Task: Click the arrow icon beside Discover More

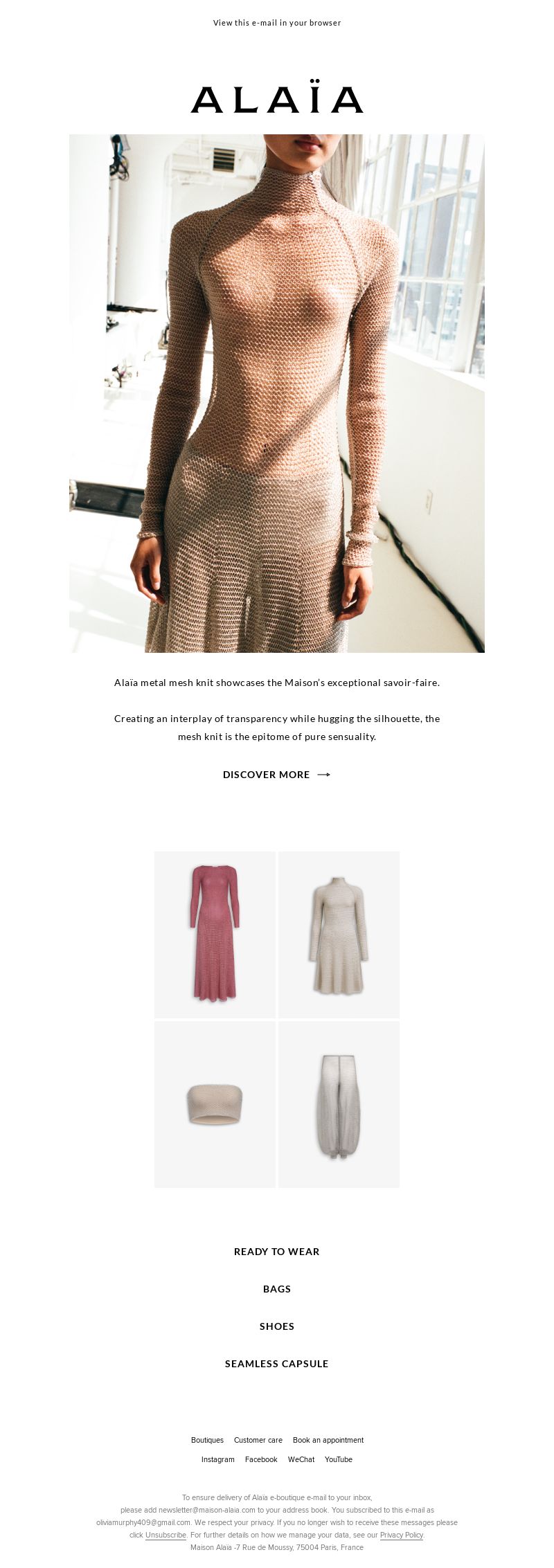Action: [323, 775]
